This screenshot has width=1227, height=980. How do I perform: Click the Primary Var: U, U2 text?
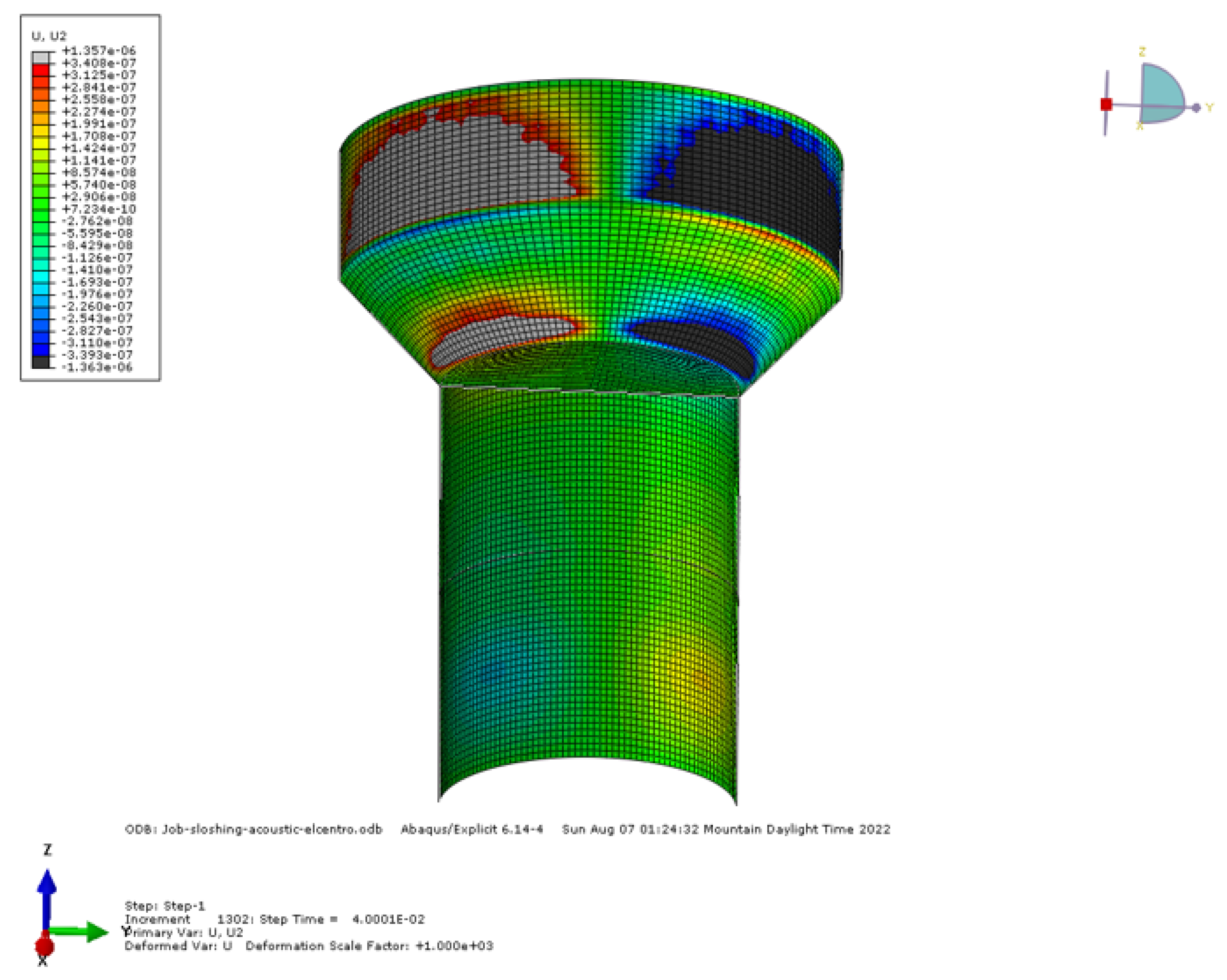pyautogui.click(x=184, y=932)
